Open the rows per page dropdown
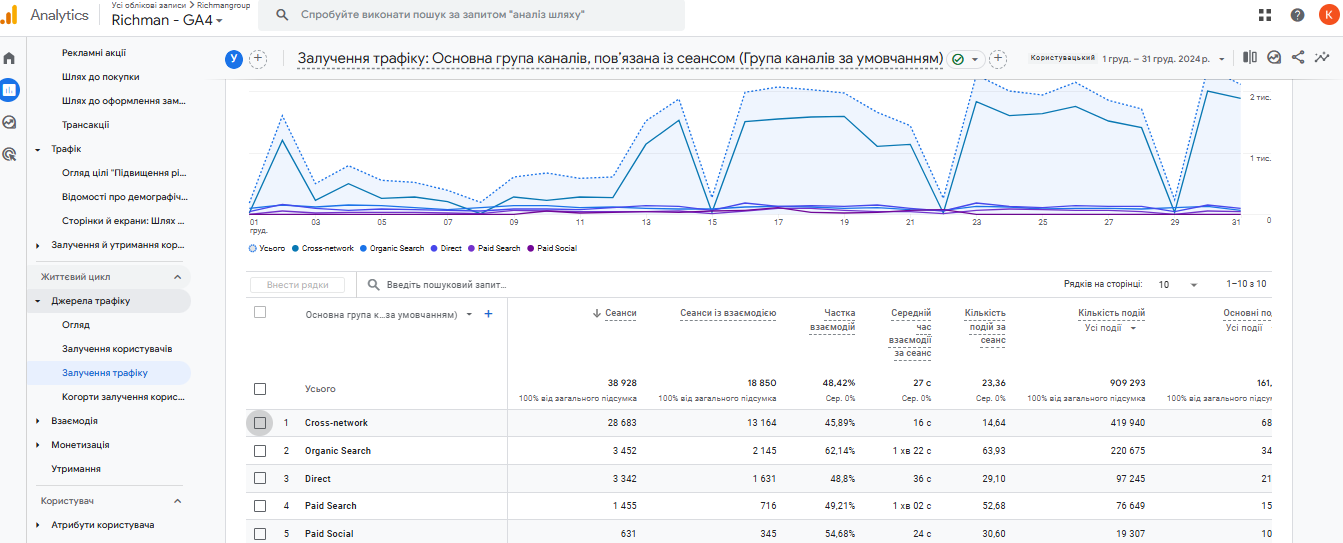This screenshot has width=1343, height=543. 1178,285
